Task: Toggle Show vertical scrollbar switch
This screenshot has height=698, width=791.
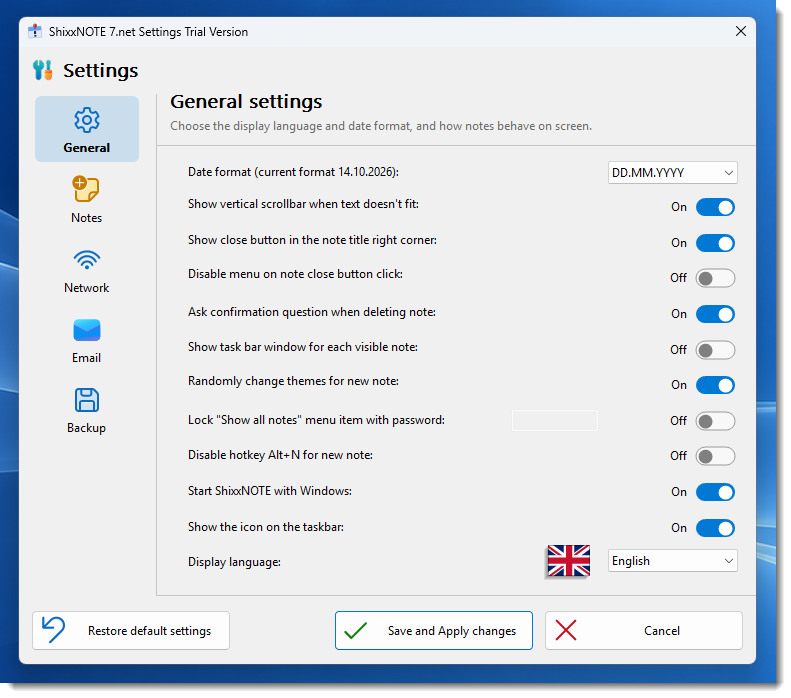Action: coord(715,207)
